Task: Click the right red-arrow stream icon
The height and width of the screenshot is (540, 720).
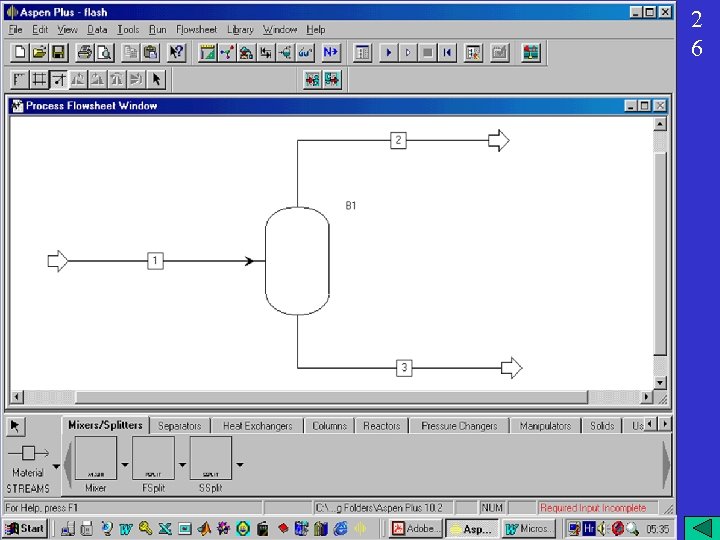Action: tap(332, 79)
